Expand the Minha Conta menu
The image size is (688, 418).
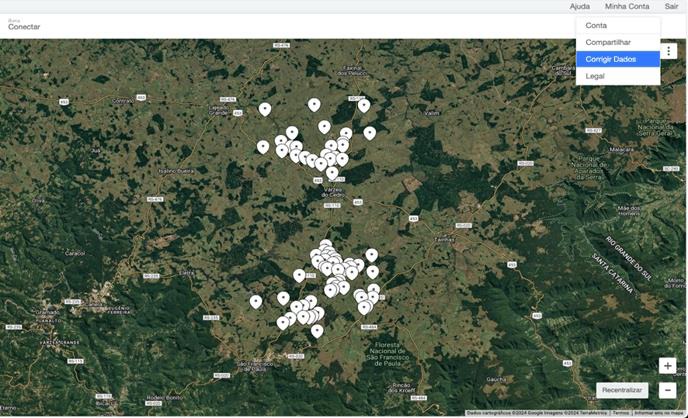point(627,6)
